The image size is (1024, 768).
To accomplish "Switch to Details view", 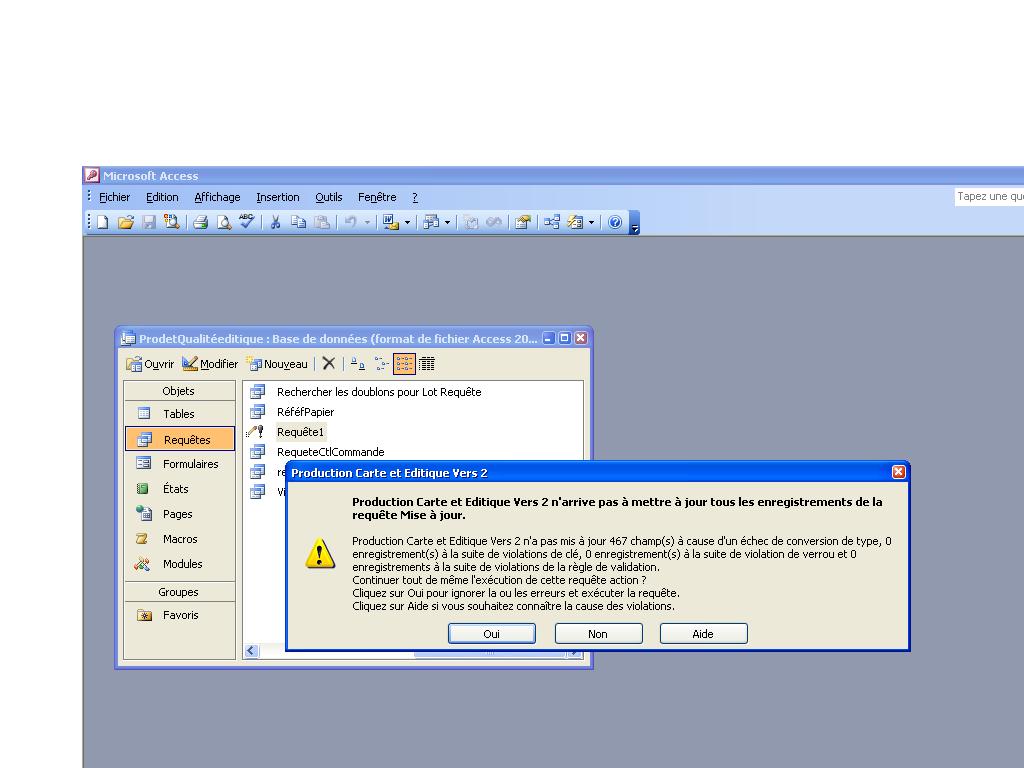I will (426, 364).
